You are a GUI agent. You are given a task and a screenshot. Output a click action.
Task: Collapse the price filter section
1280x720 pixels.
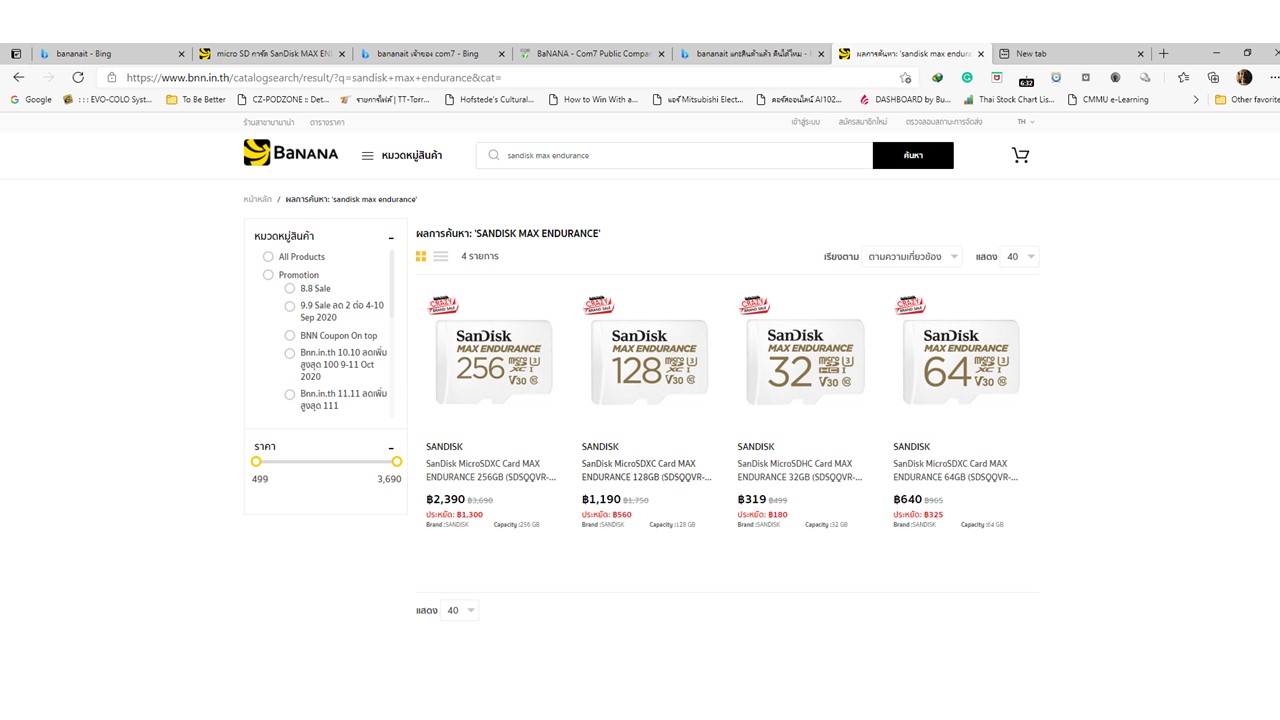point(391,449)
